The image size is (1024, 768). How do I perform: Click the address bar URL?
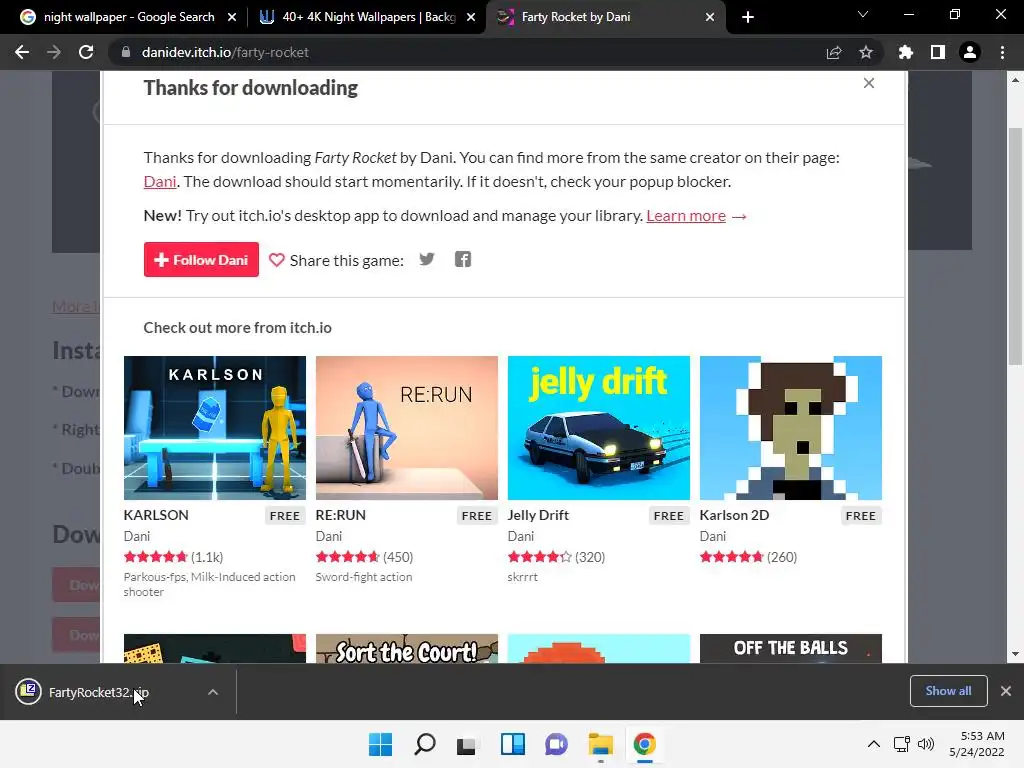(x=225, y=52)
